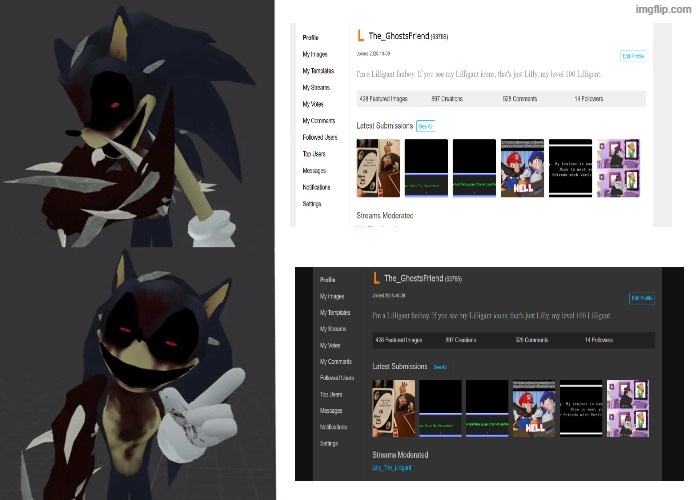This screenshot has width=696, height=500.
Task: Open Settings in the dark-mode sidebar
Action: 329,444
